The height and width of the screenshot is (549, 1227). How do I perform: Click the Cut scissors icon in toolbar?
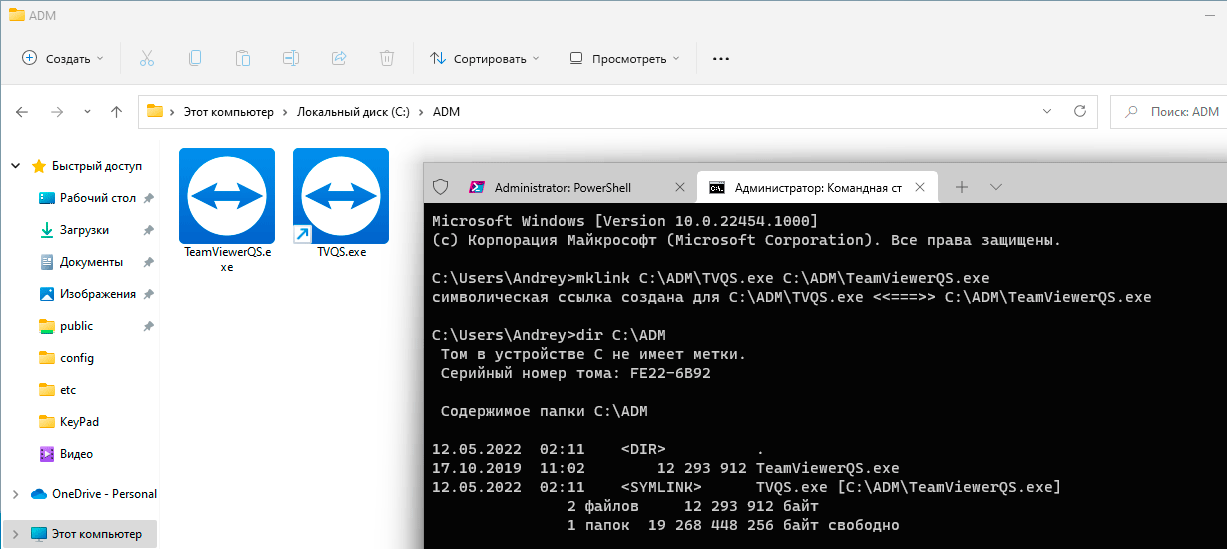coord(147,58)
